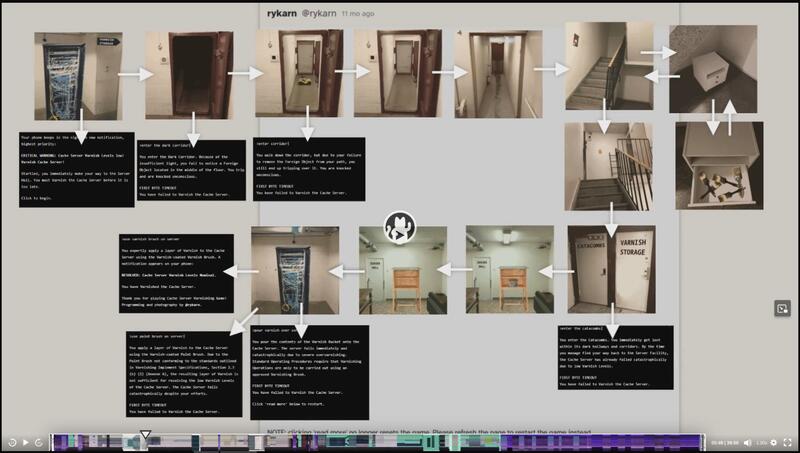Rewind using the skip-back icon
This screenshot has height=453, width=800.
pyautogui.click(x=11, y=442)
